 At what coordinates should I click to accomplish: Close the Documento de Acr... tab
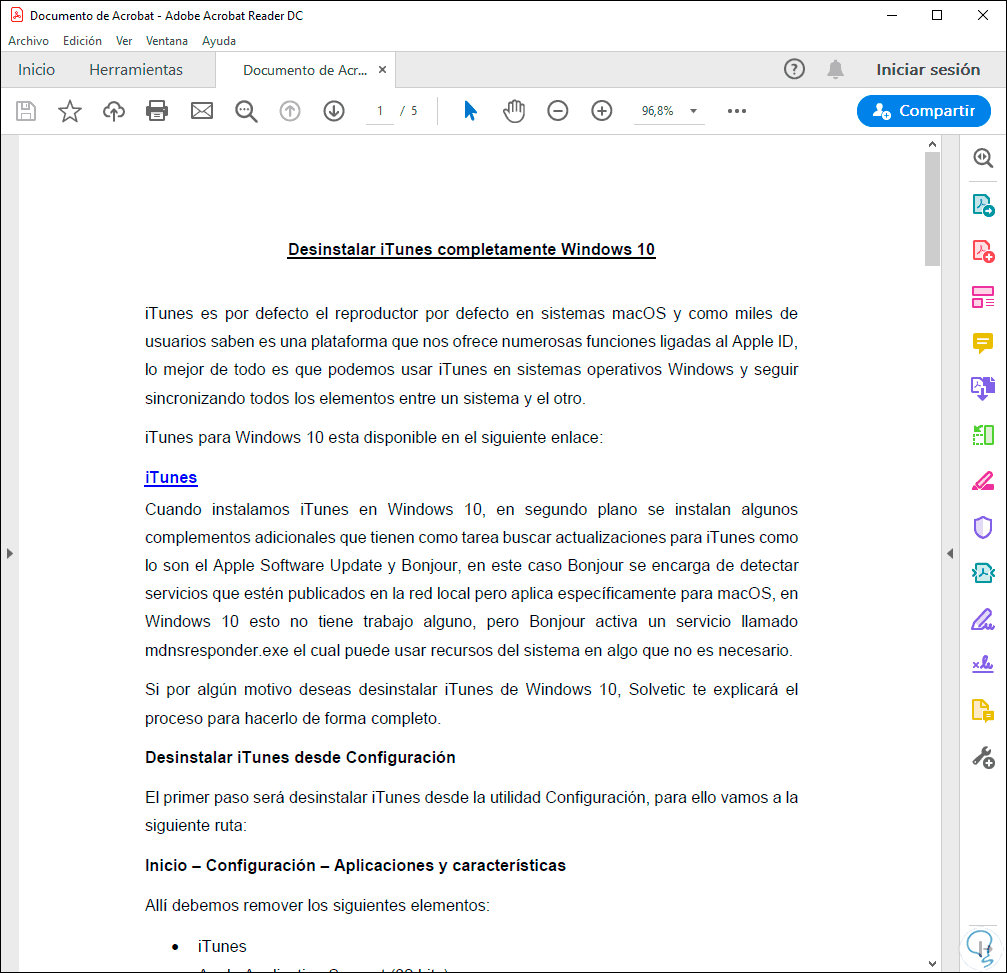click(x=382, y=69)
